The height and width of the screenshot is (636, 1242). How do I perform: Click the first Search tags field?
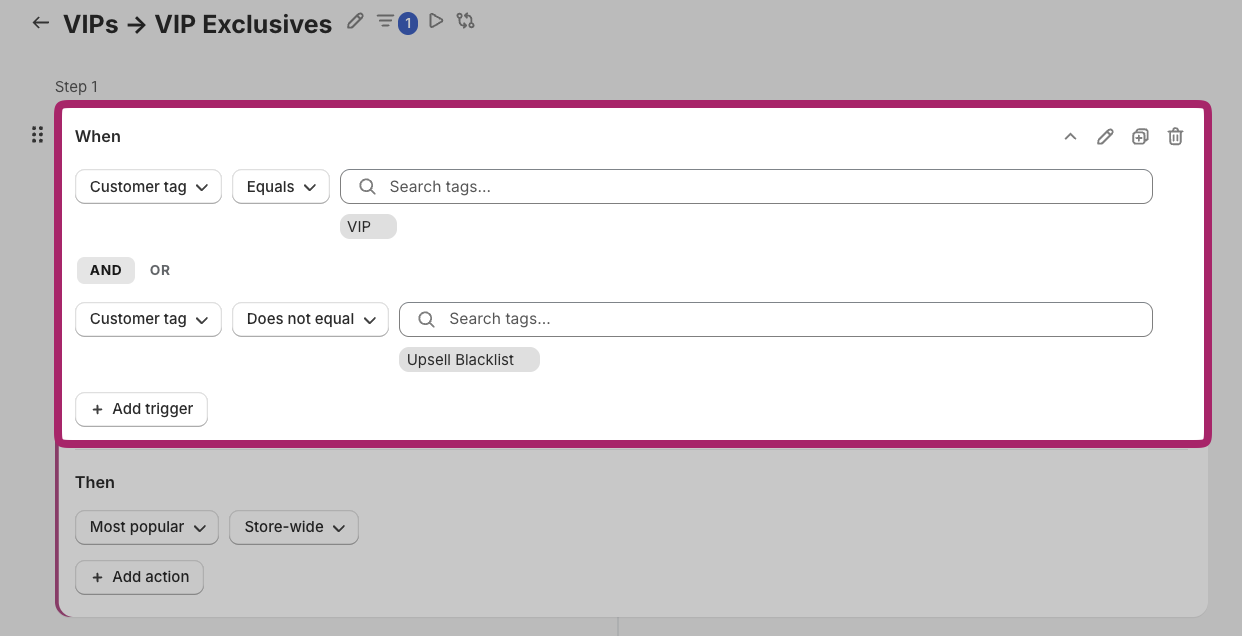(x=746, y=187)
